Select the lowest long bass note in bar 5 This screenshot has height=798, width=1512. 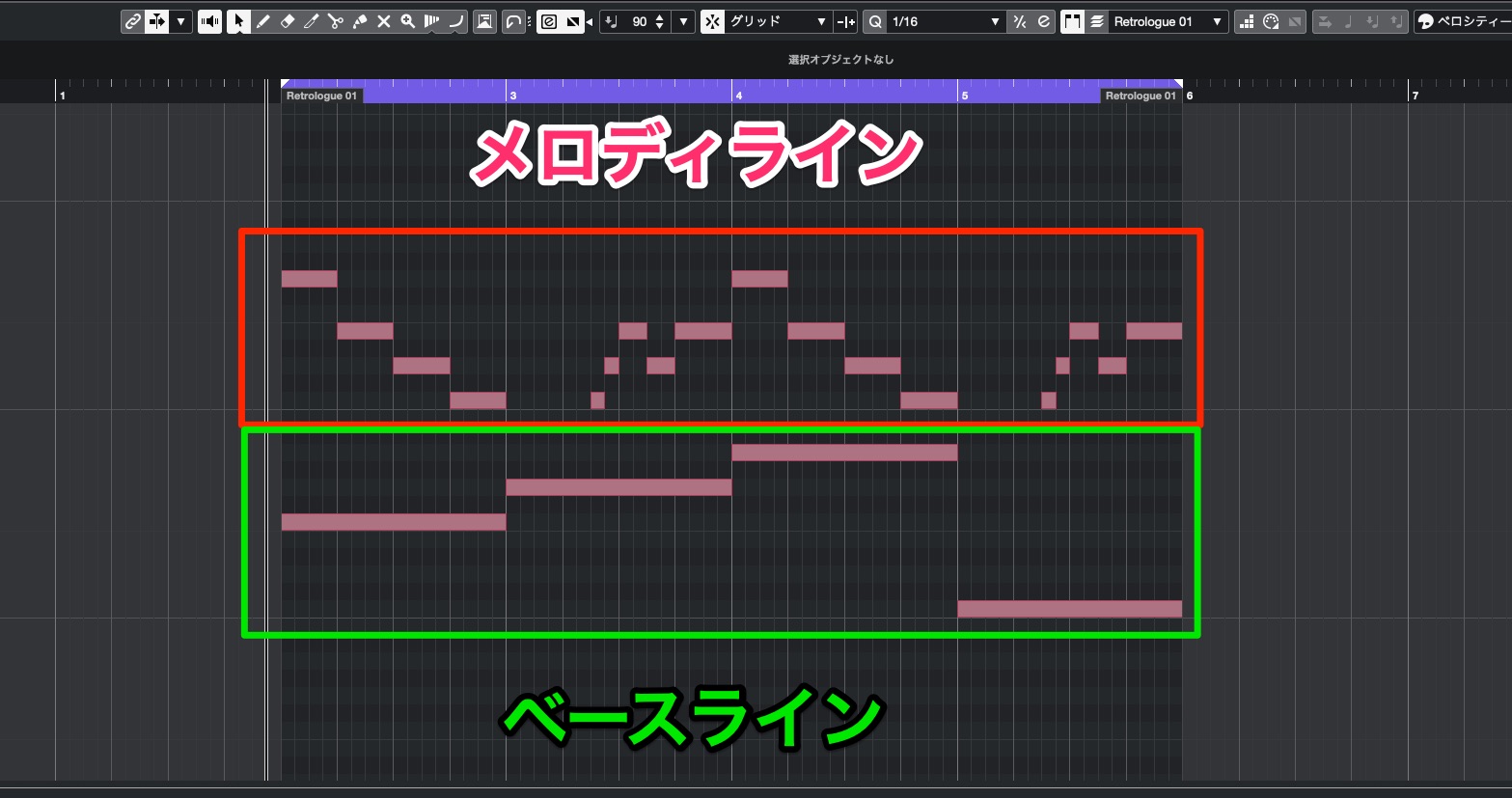point(1069,609)
